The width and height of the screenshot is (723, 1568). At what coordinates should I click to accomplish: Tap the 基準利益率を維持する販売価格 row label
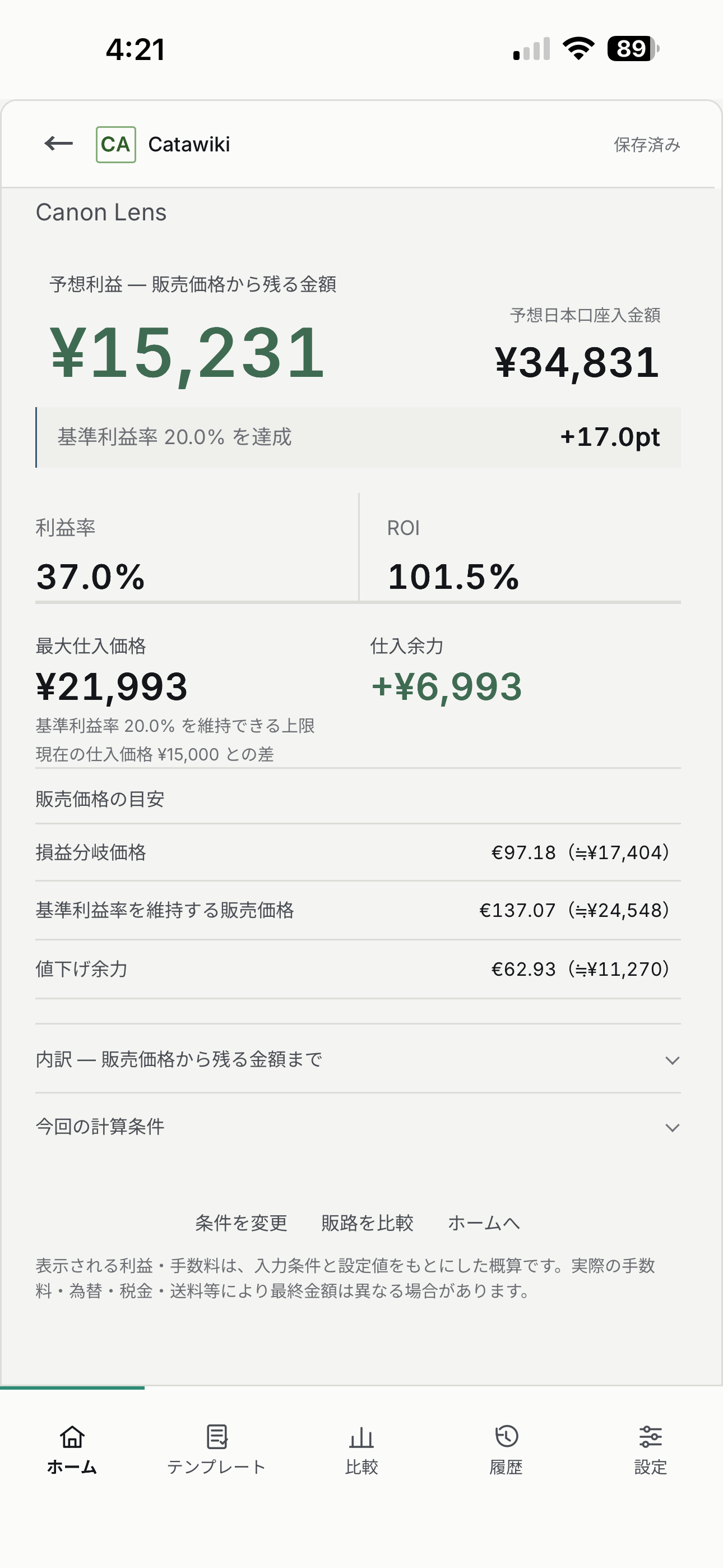(x=165, y=910)
